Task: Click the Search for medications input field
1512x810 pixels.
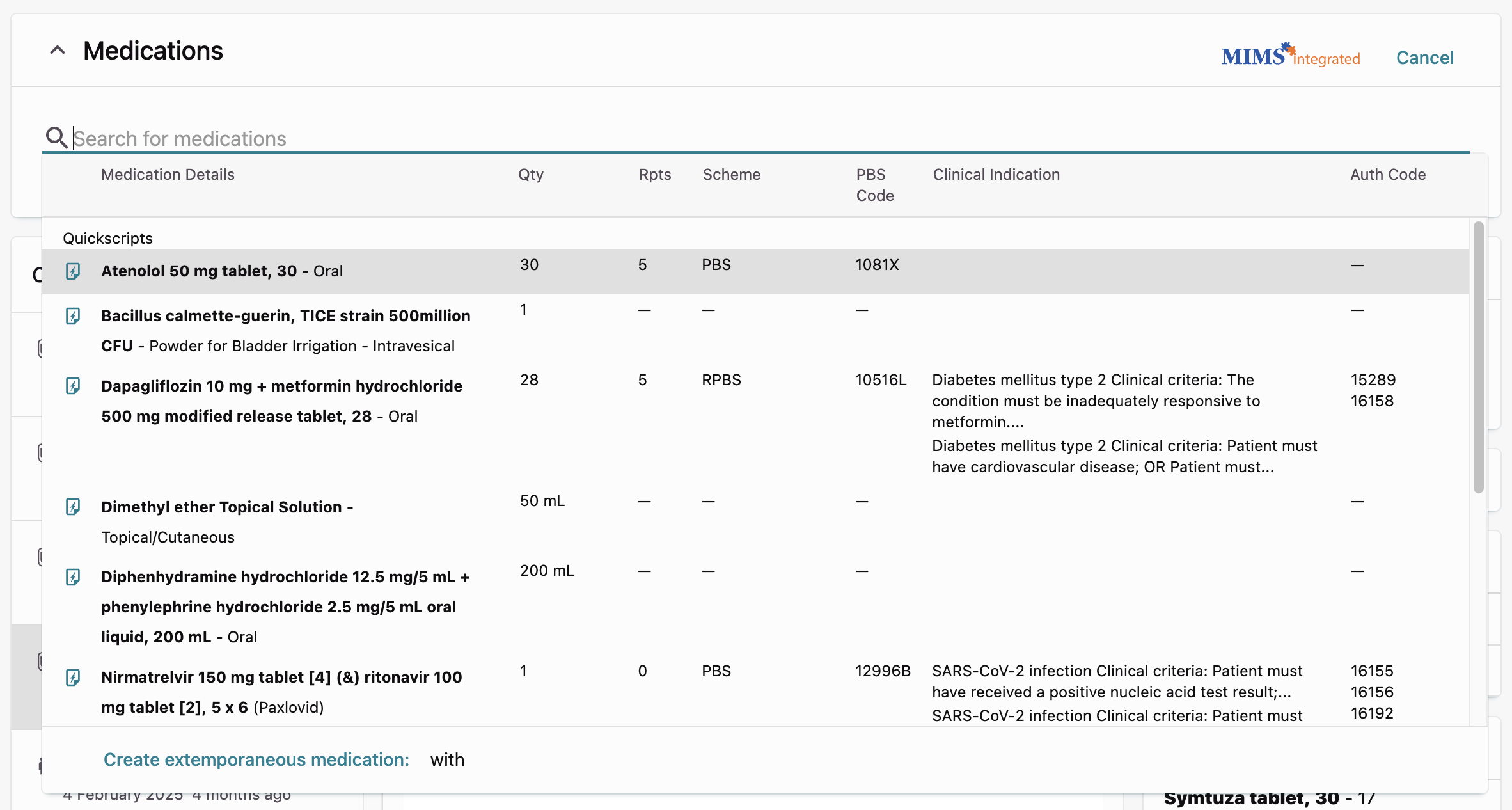Action: coord(448,138)
